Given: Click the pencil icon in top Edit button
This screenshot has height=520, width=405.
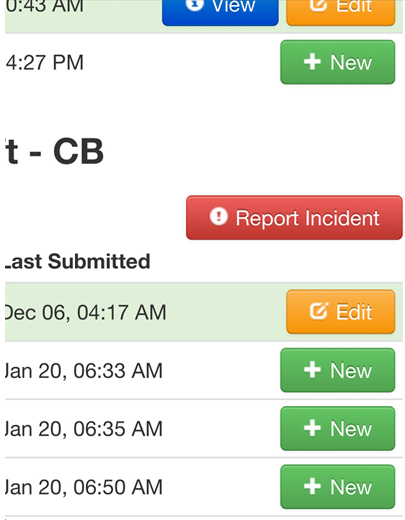Looking at the screenshot, I should click(318, 5).
